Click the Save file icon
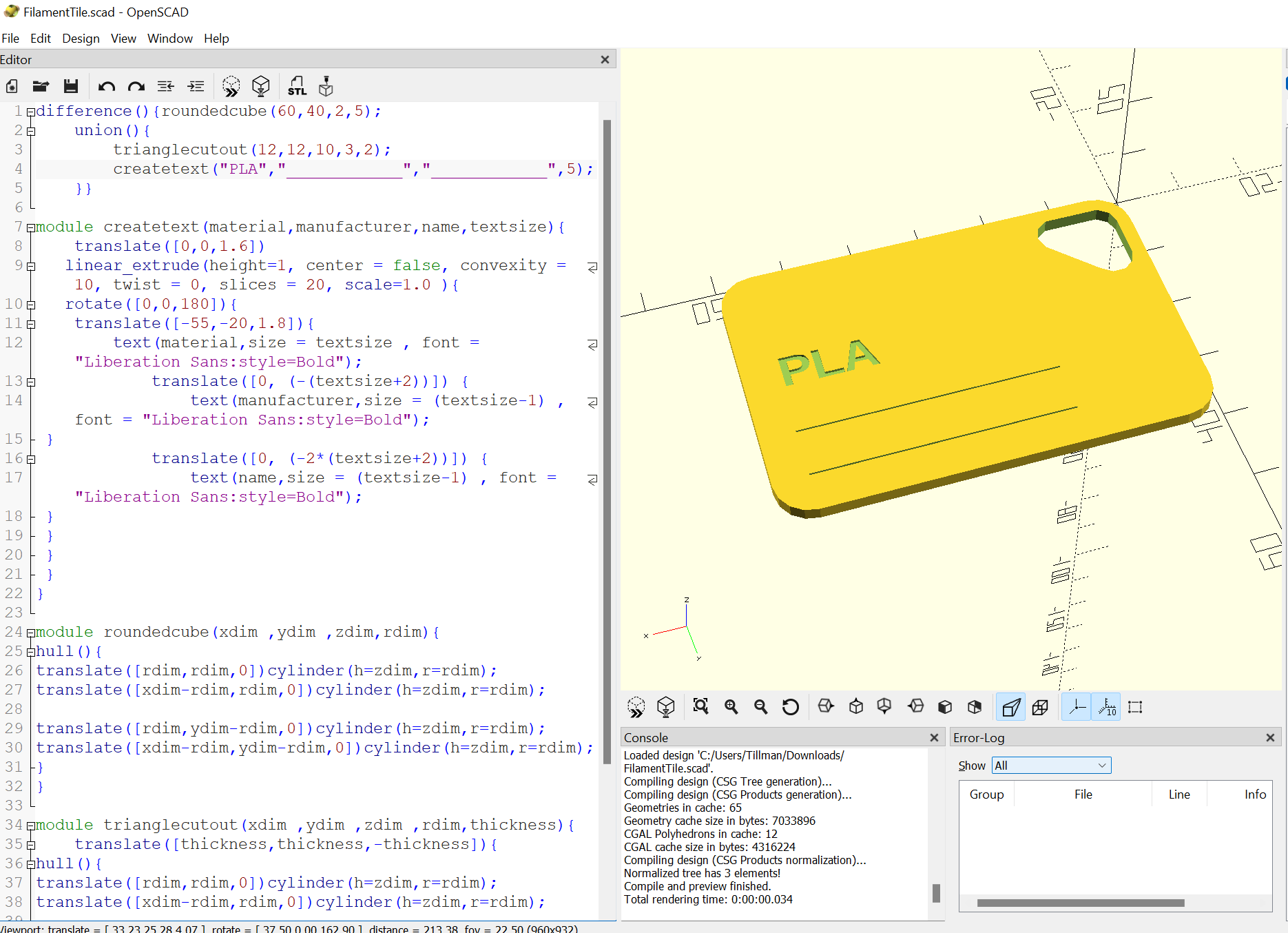The height and width of the screenshot is (933, 1288). pos(70,86)
